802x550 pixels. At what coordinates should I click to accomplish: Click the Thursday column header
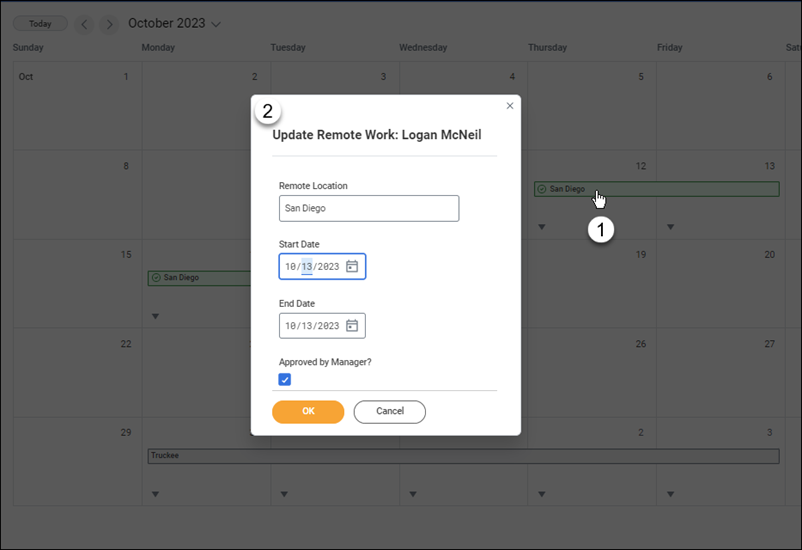point(547,48)
